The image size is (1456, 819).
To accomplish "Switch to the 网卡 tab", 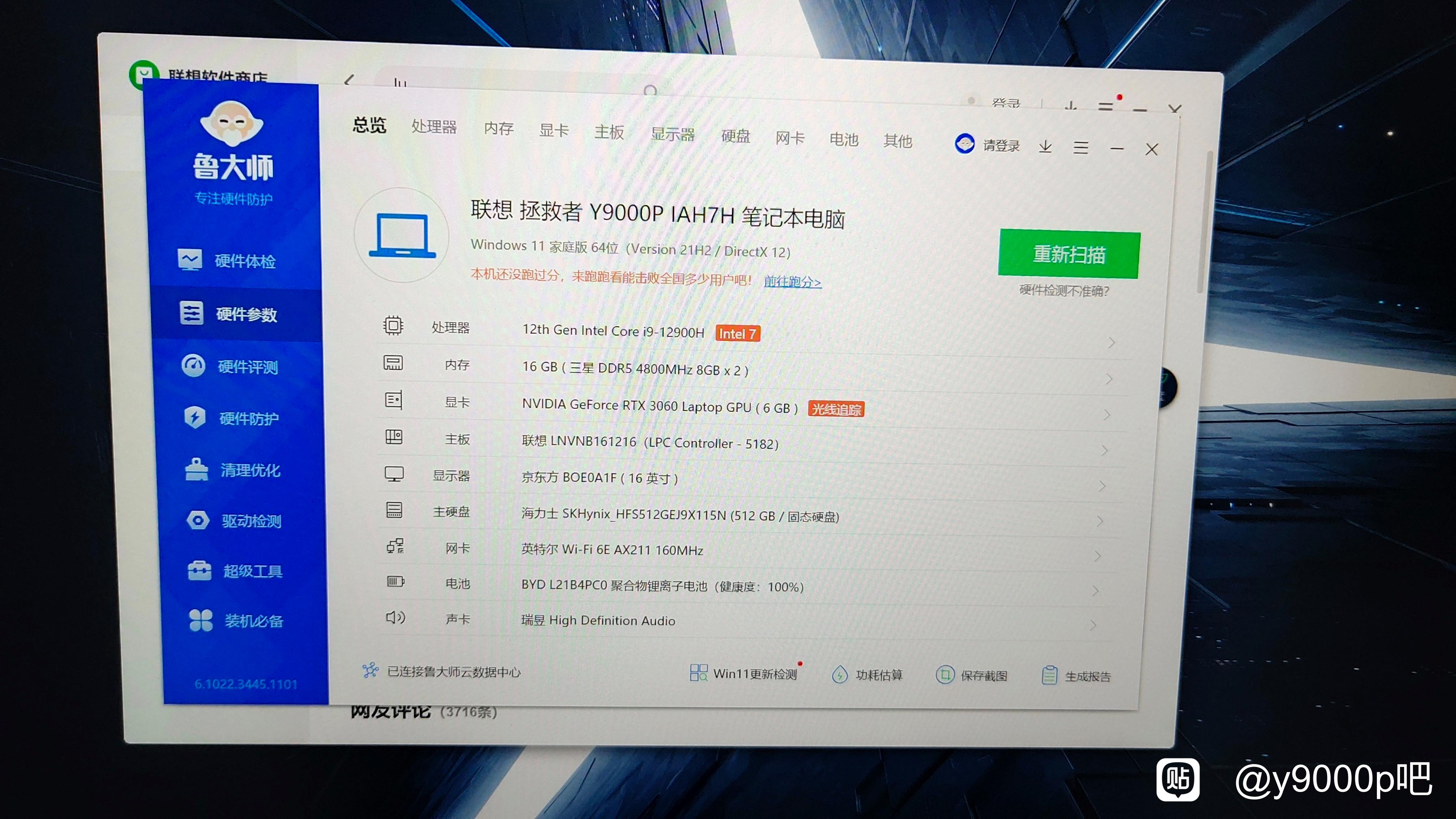I will (790, 138).
